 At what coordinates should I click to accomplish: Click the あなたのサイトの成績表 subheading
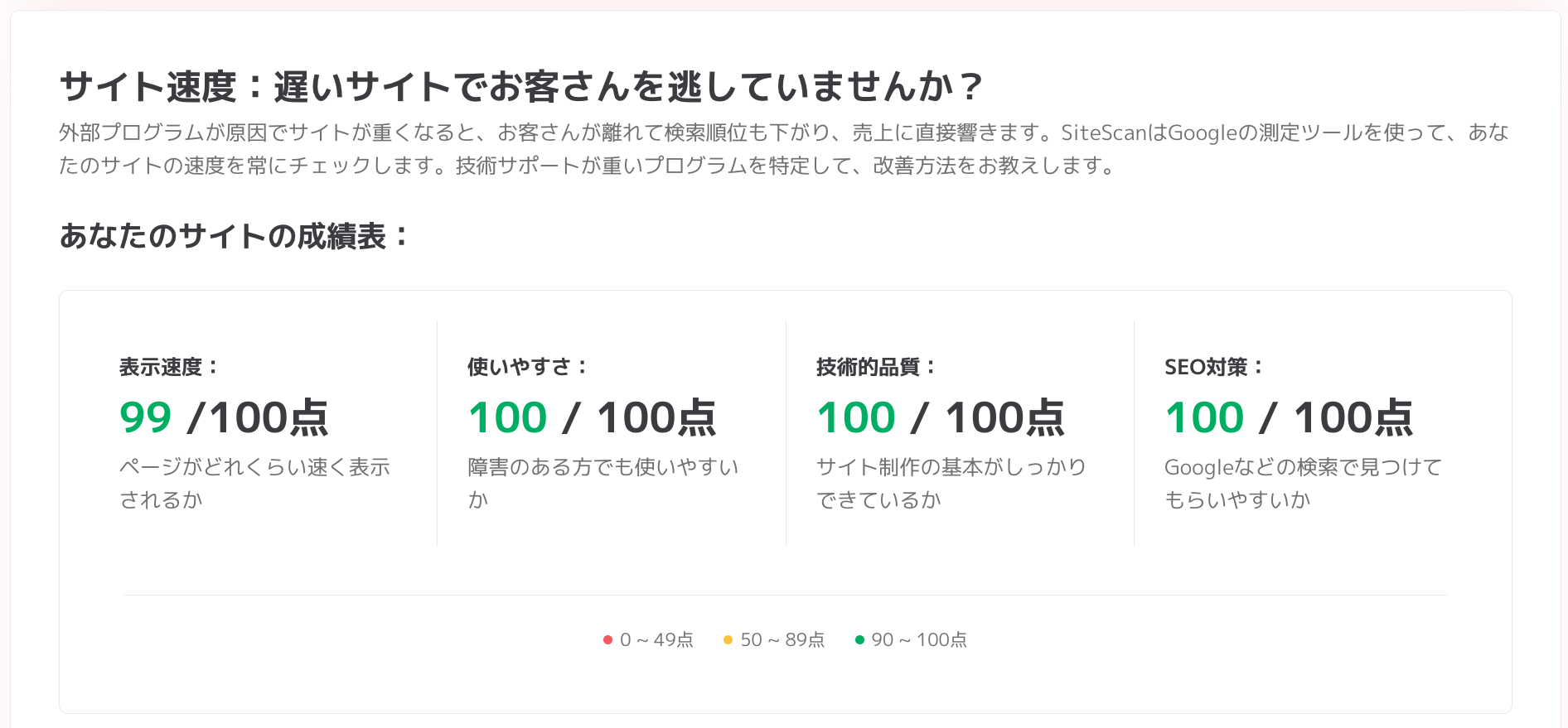(234, 236)
